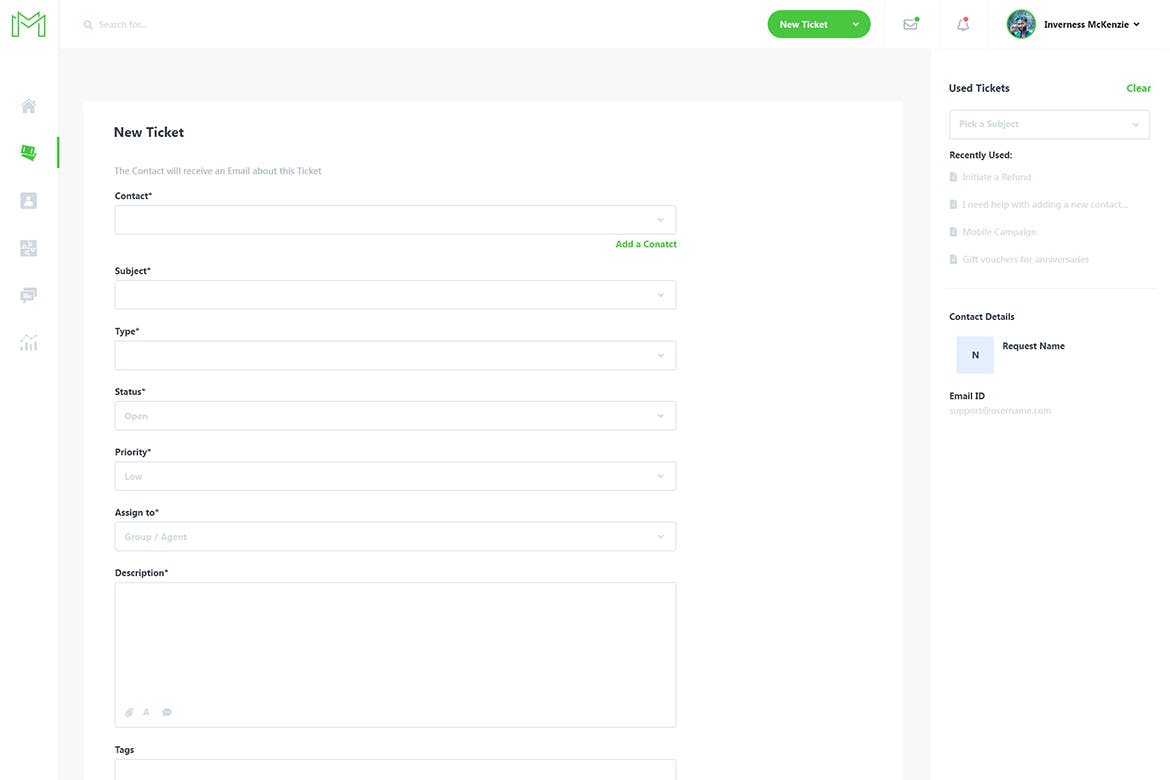Click the chat messages sidebar icon
The height and width of the screenshot is (780, 1170).
(28, 295)
